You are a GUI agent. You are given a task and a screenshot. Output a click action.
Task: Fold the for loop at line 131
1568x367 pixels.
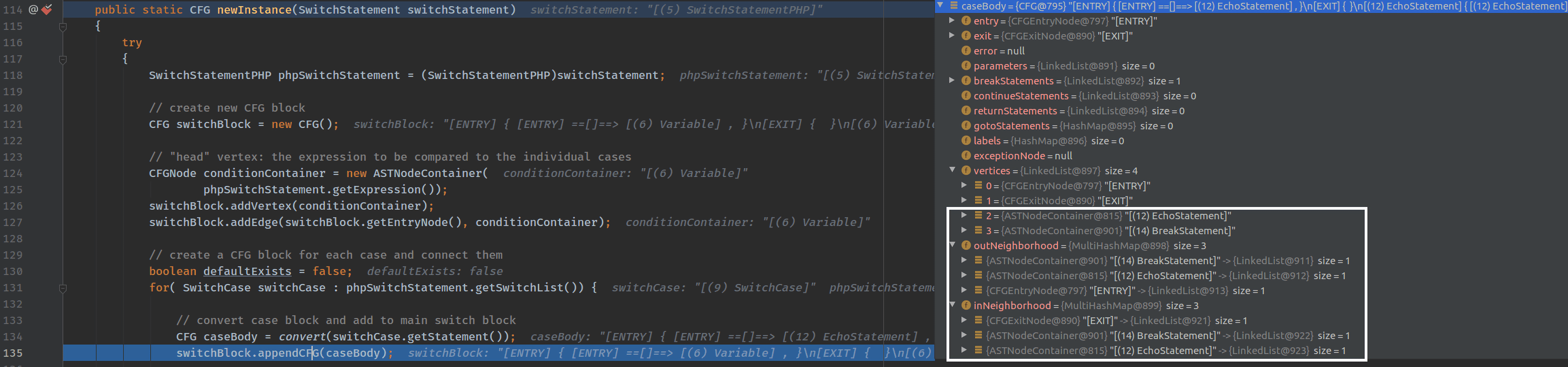click(x=63, y=288)
